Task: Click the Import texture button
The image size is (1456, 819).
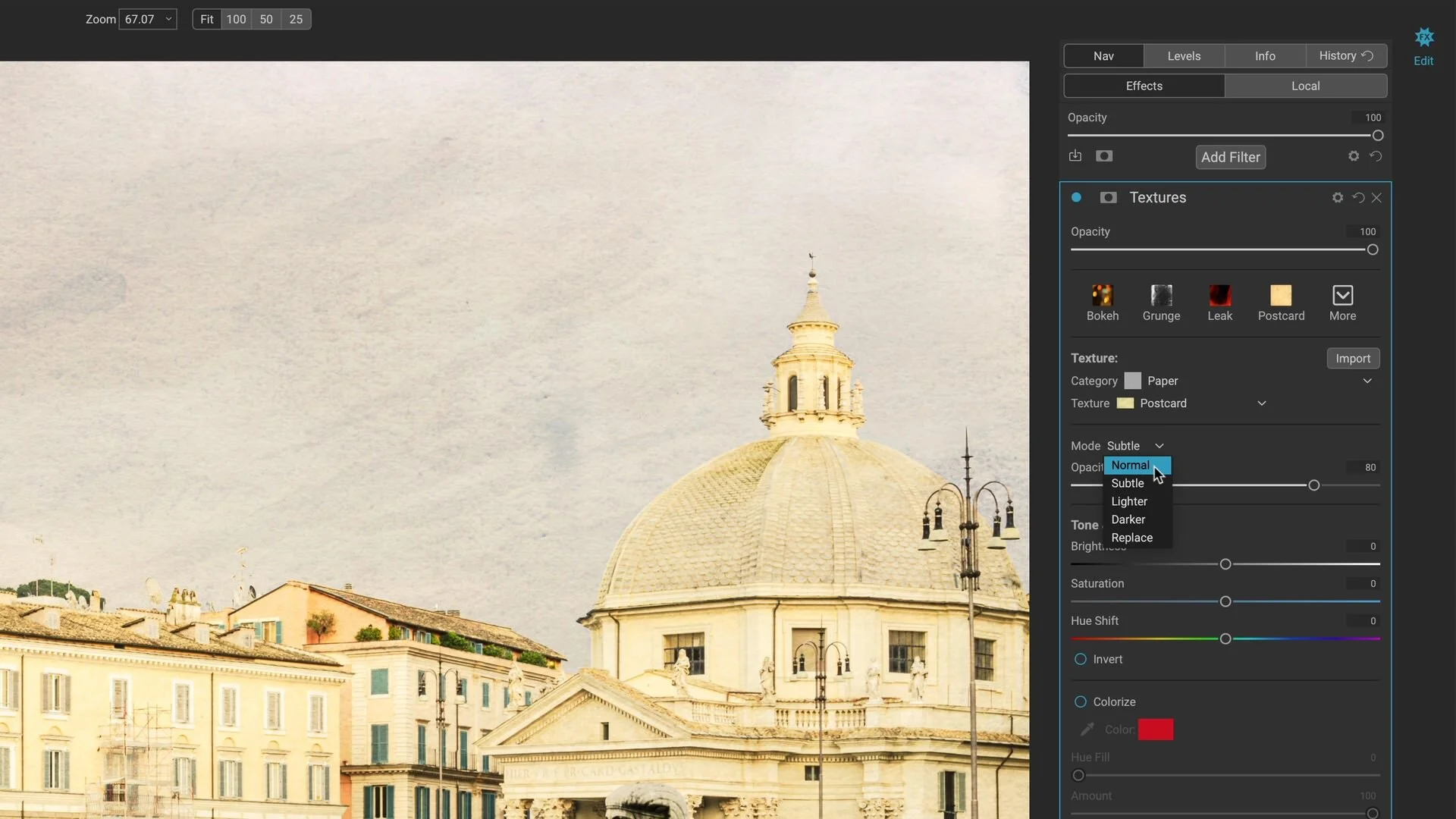Action: pyautogui.click(x=1353, y=358)
